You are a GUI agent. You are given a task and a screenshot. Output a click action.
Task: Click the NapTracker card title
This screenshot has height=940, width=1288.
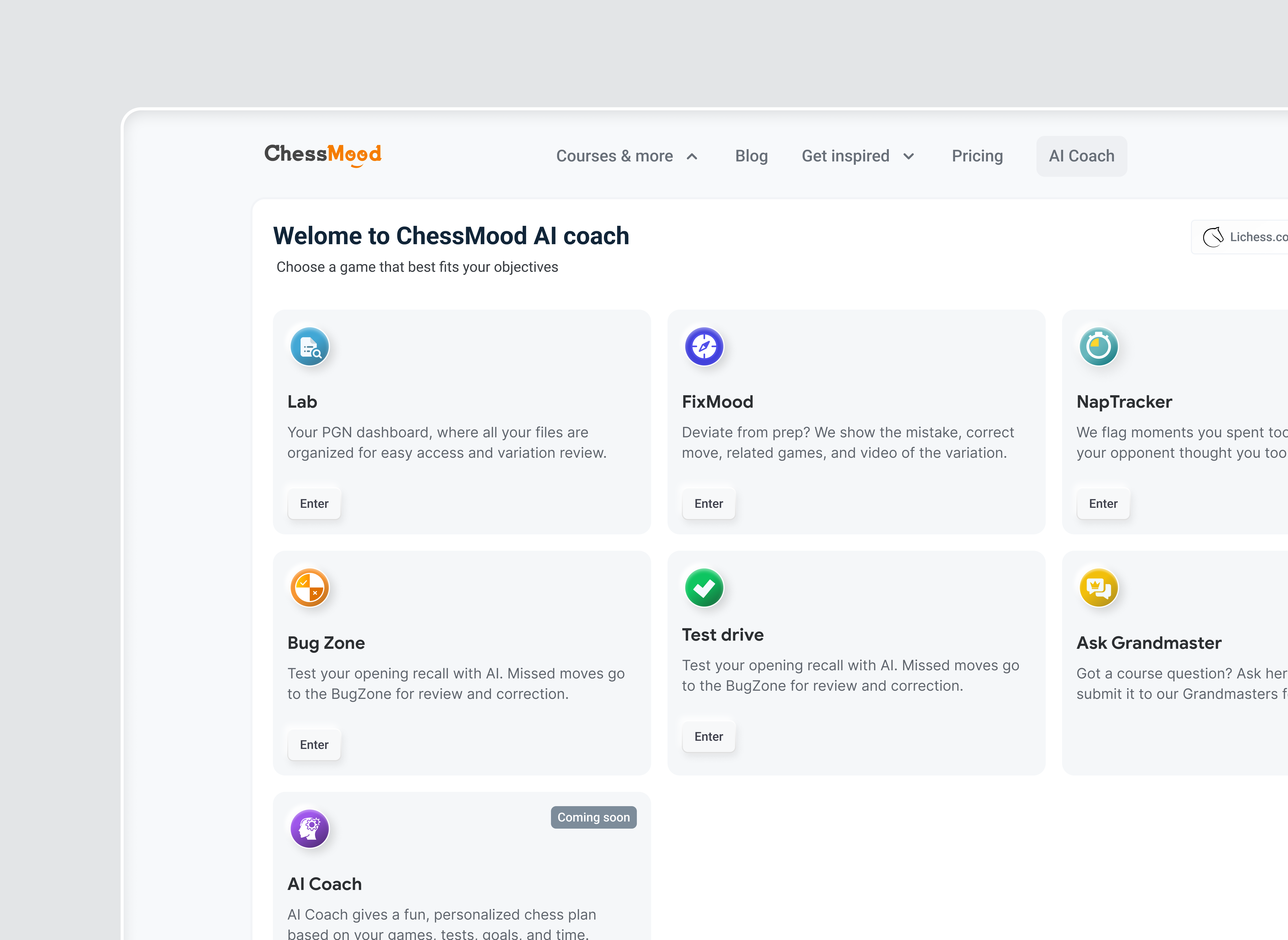tap(1124, 402)
